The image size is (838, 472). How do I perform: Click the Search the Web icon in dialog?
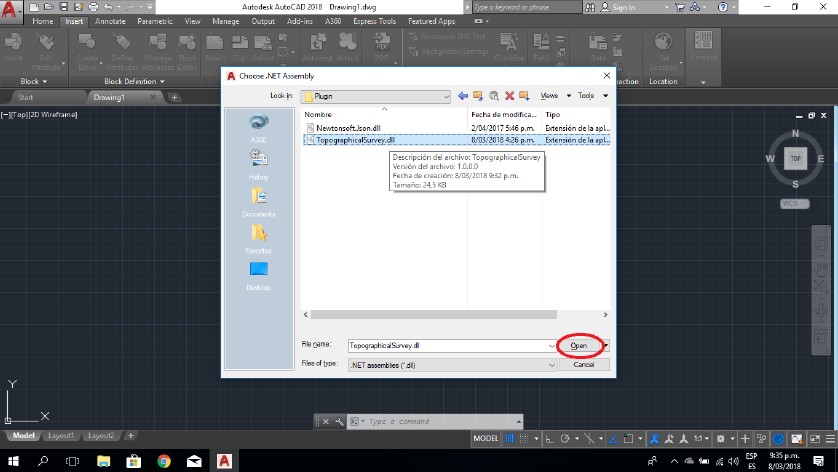[494, 96]
